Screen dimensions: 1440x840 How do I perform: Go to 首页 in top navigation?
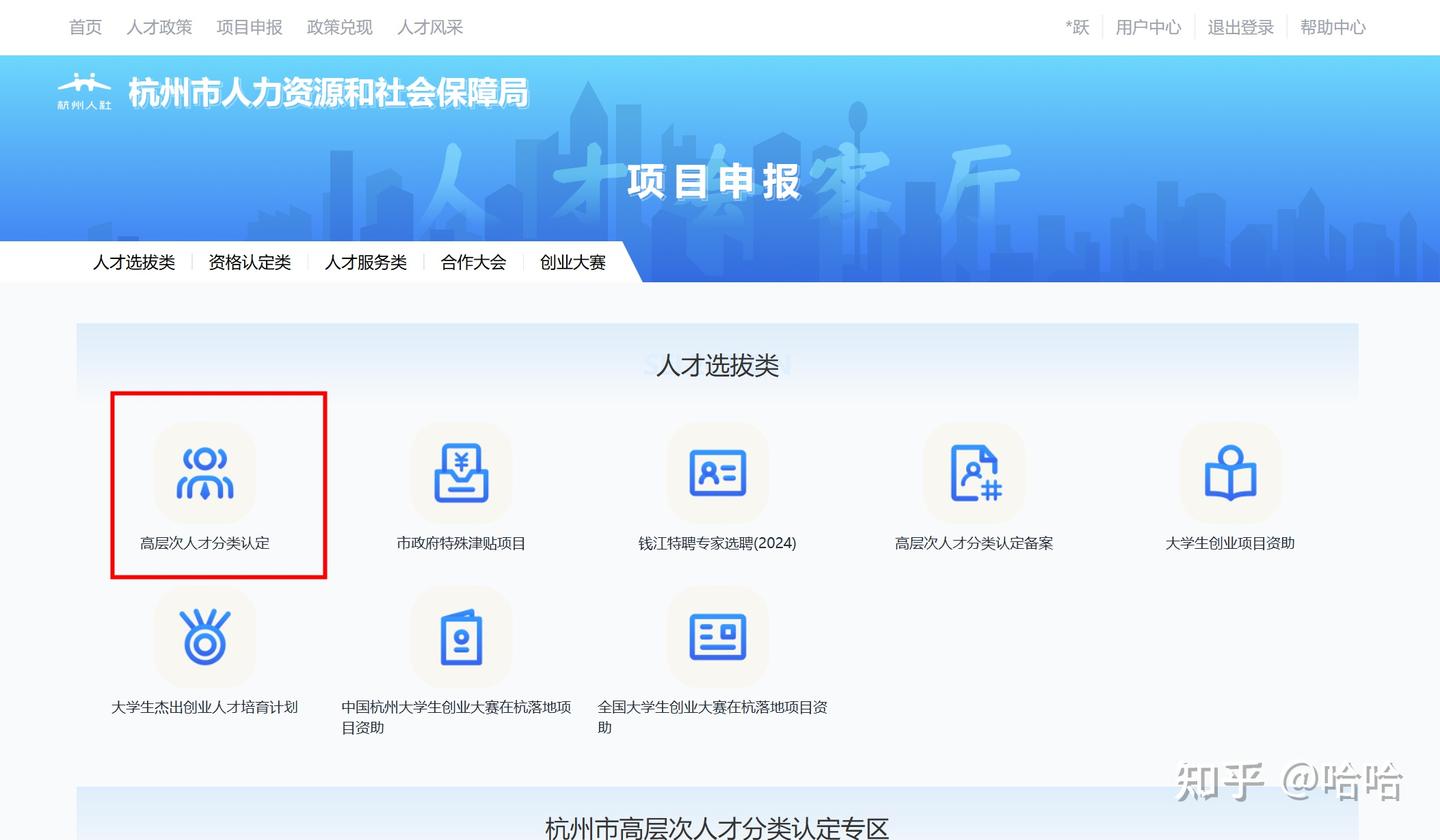tap(85, 27)
